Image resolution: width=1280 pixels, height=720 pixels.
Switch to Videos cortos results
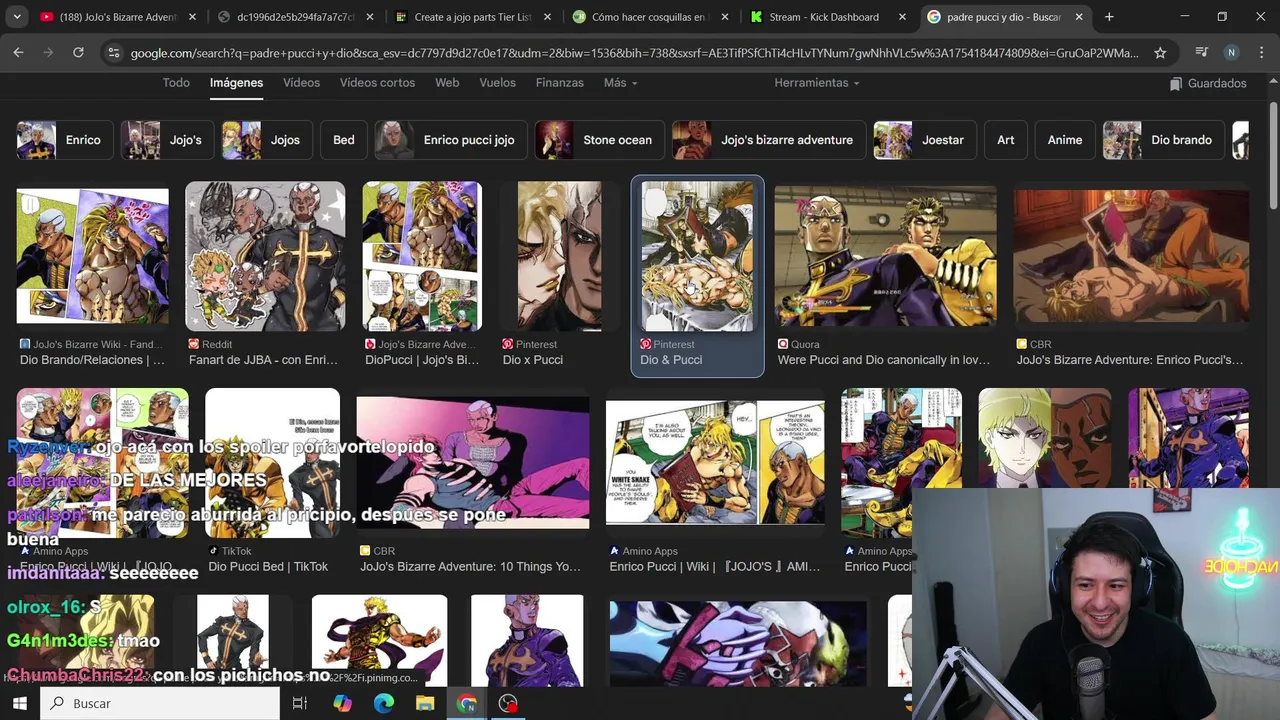(x=377, y=83)
